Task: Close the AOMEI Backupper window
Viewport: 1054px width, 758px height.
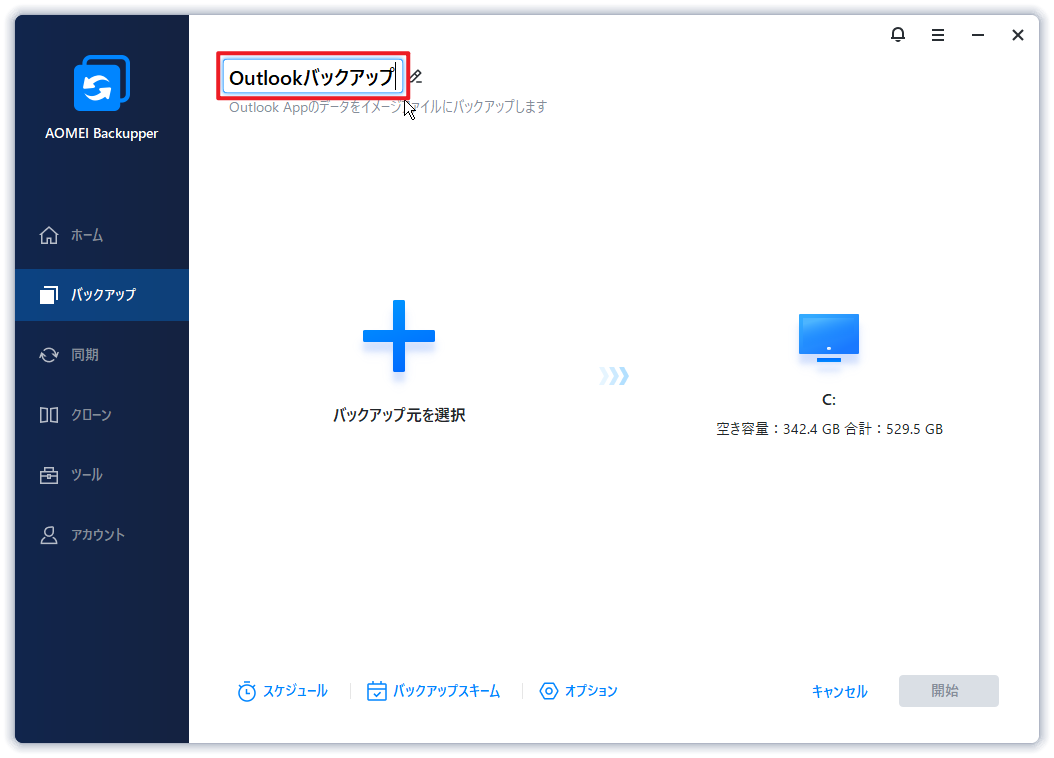Action: pos(1018,35)
